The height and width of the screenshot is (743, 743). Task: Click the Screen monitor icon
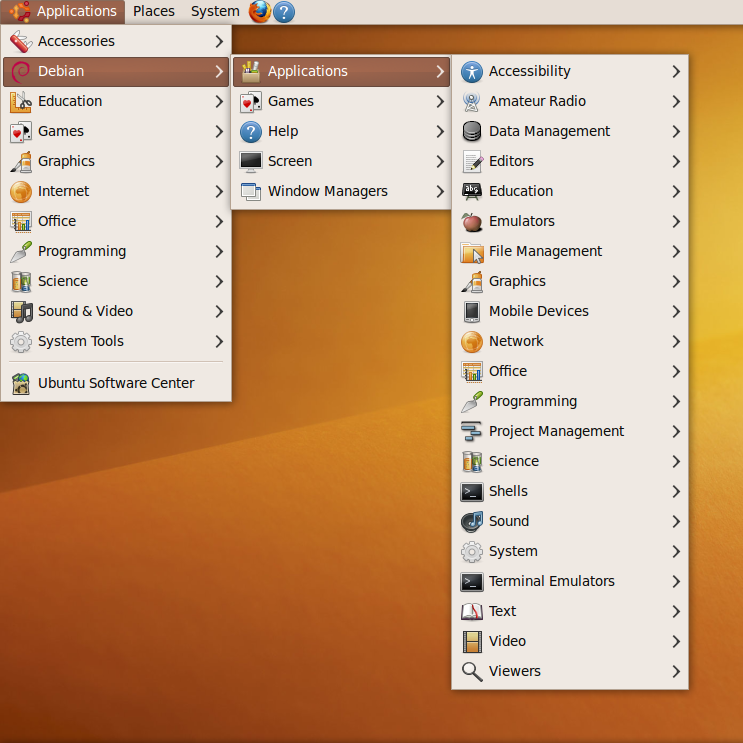tap(251, 162)
